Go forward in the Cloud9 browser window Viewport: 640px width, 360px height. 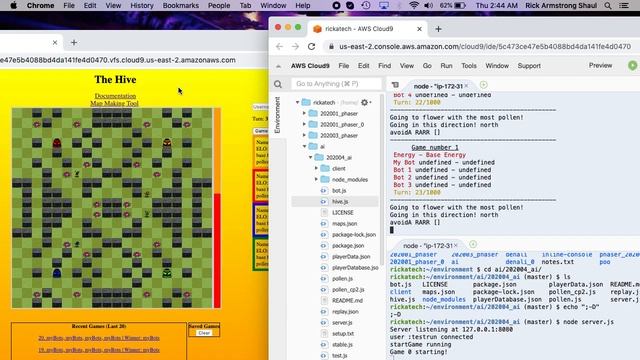pos(295,47)
